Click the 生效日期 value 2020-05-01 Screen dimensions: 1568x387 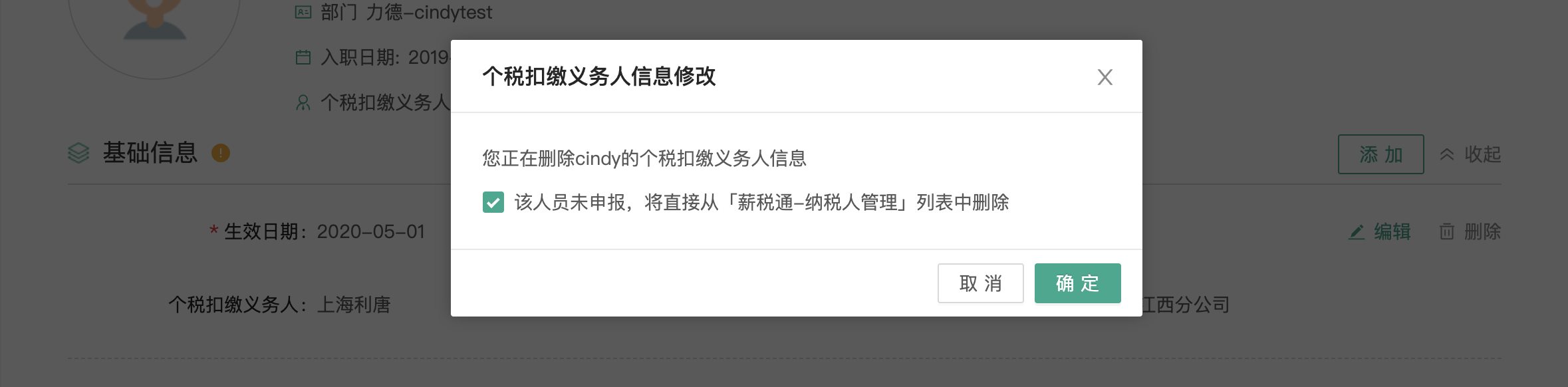[371, 231]
